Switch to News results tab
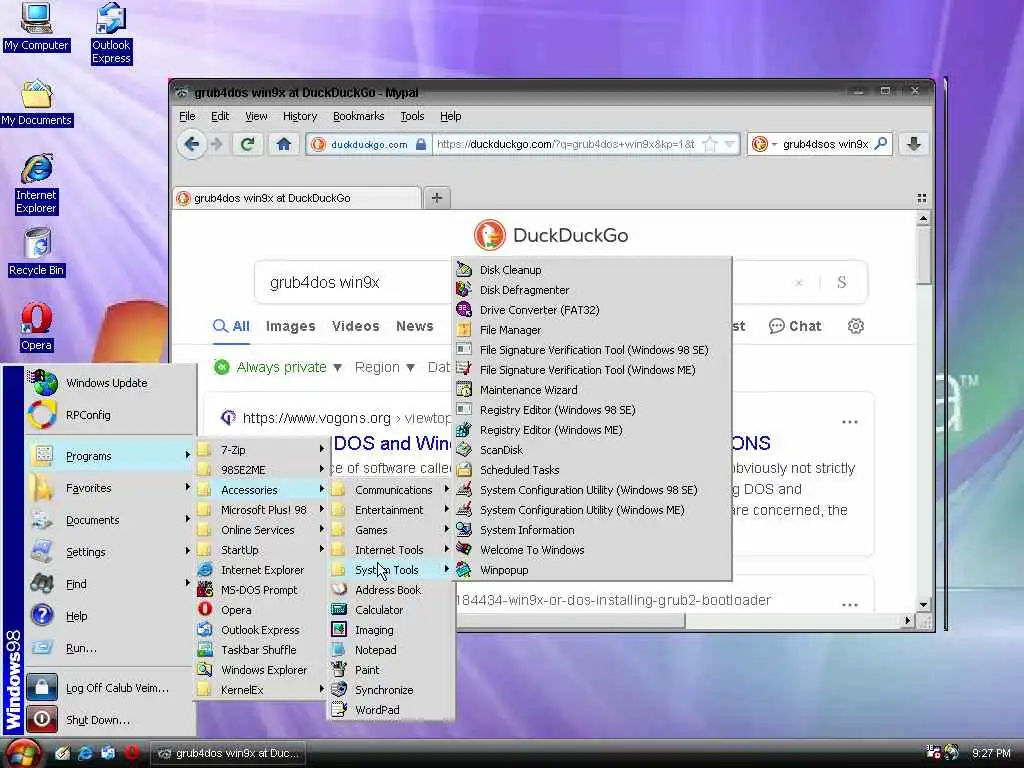 [x=415, y=326]
